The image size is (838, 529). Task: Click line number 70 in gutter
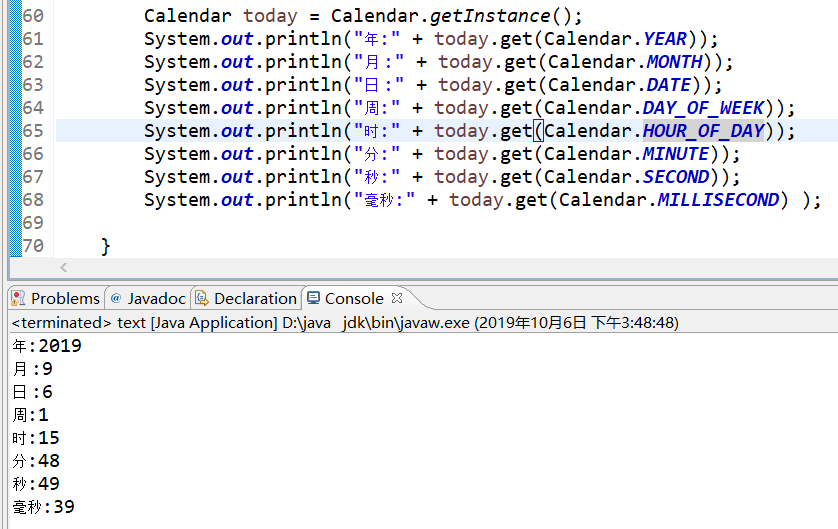33,246
